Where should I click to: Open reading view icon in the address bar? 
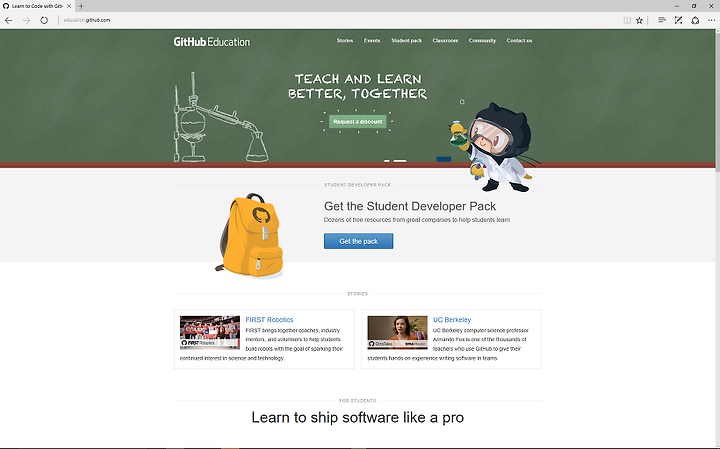(627, 20)
